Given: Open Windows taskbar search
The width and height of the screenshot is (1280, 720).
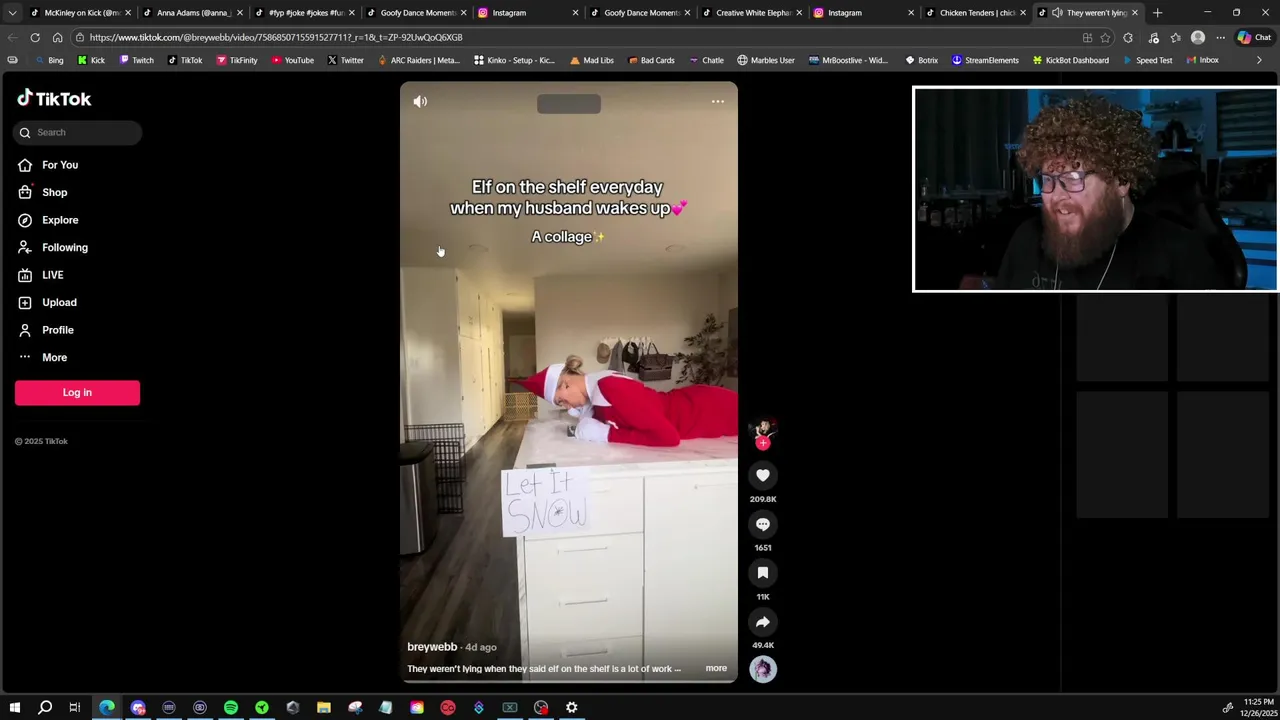Looking at the screenshot, I should click(45, 707).
